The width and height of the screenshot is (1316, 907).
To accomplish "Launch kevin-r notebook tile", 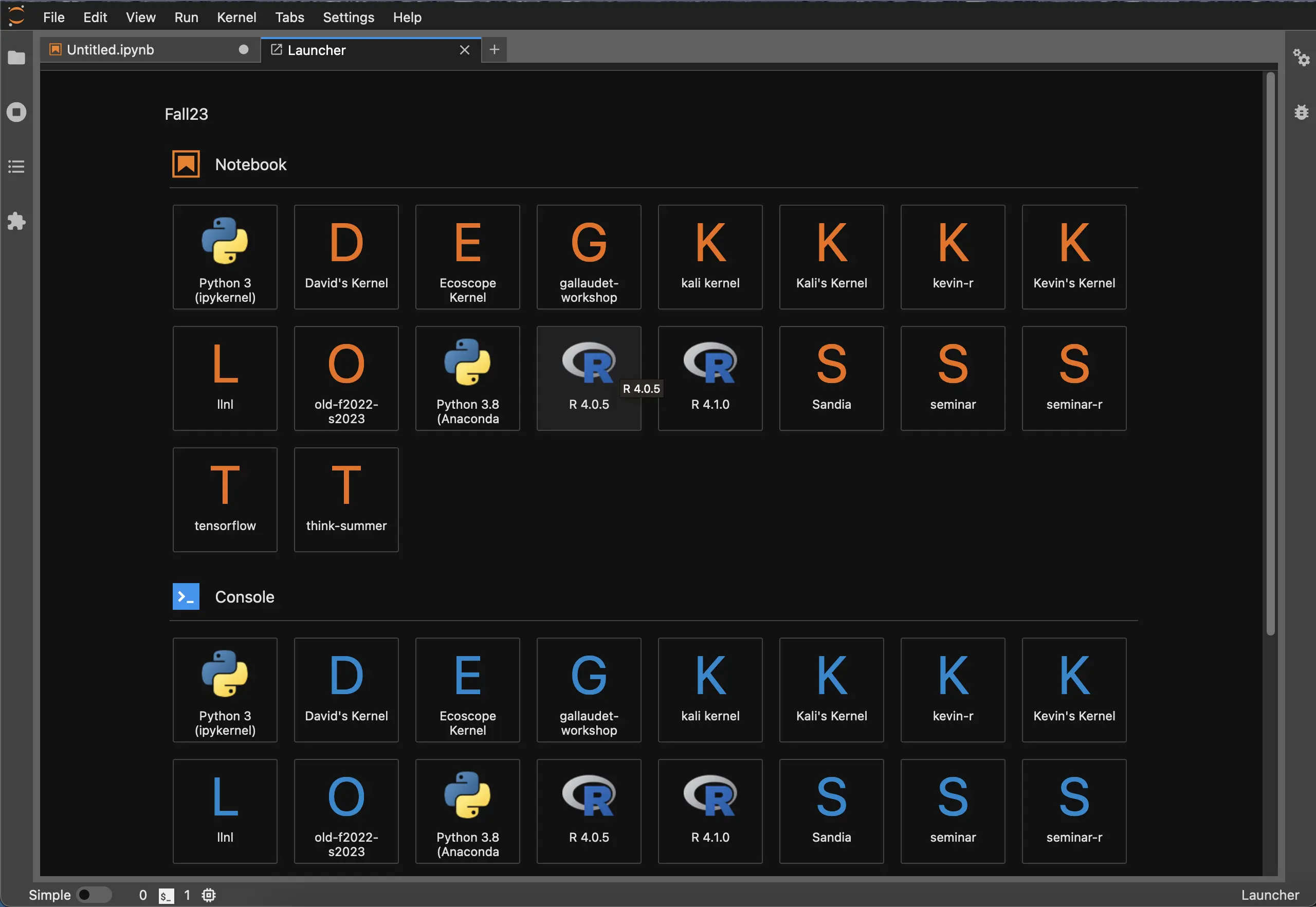I will pos(953,257).
